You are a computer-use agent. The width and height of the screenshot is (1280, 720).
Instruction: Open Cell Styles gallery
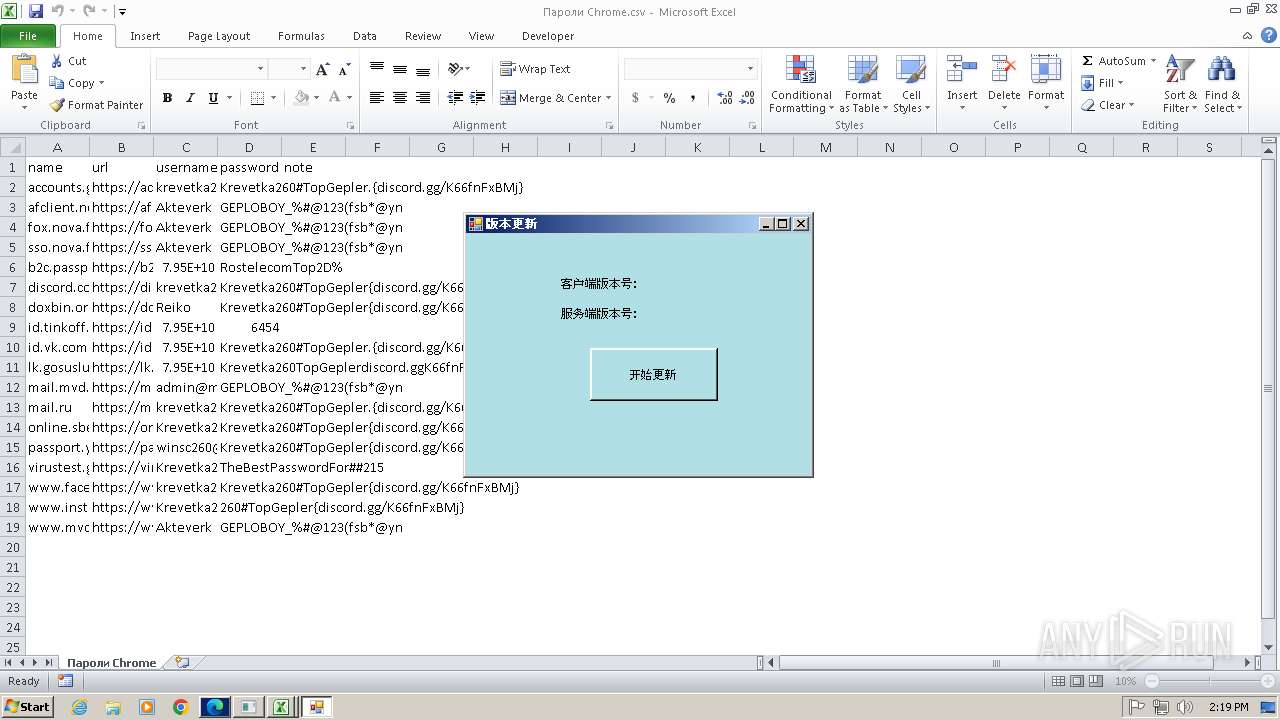point(910,85)
